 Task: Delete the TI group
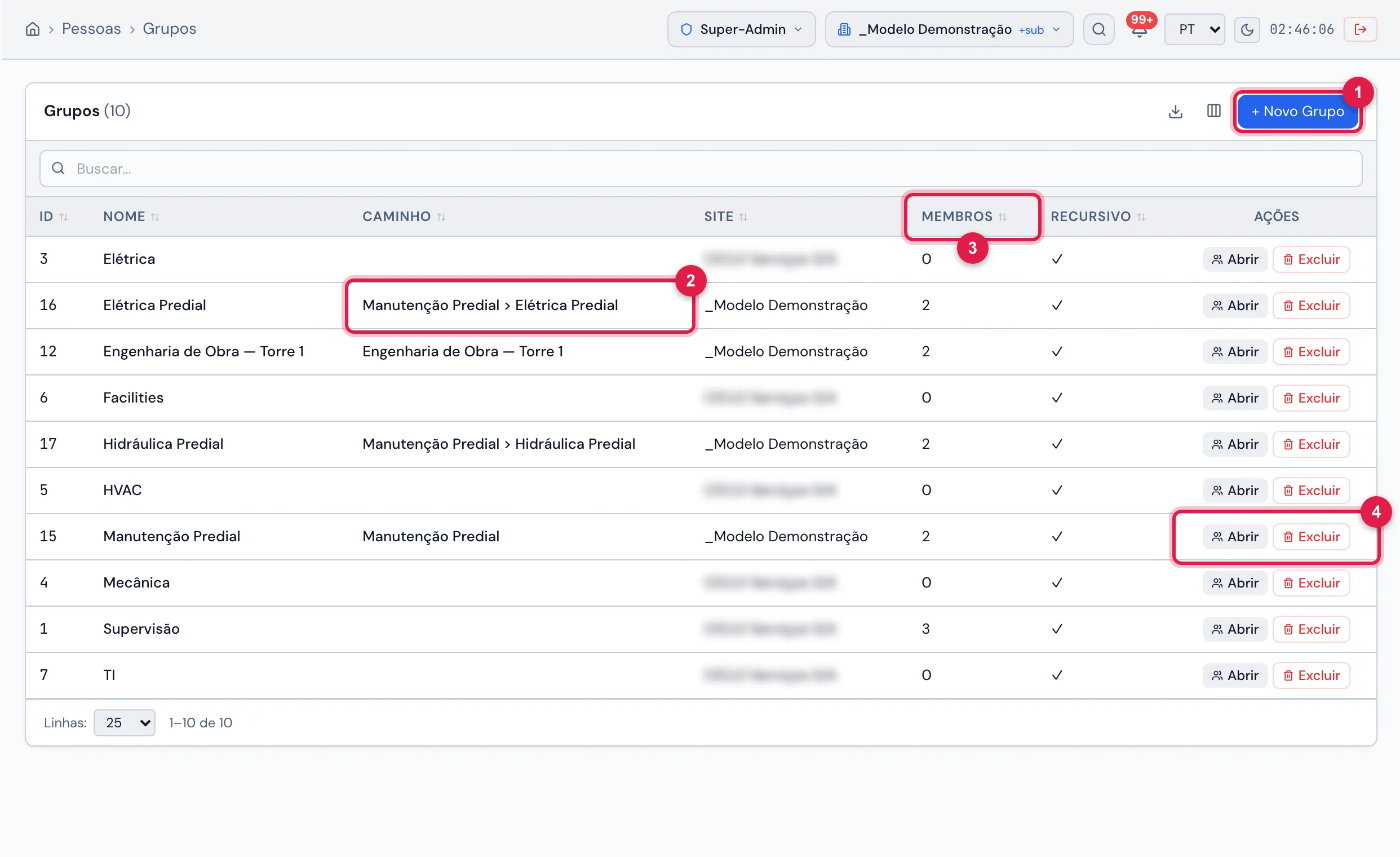pos(1311,675)
